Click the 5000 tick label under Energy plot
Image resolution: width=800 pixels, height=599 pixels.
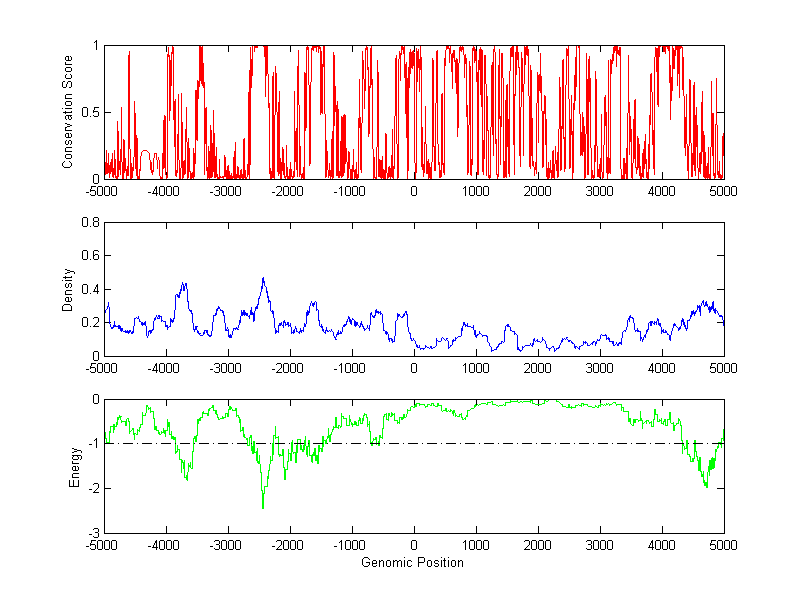723,546
